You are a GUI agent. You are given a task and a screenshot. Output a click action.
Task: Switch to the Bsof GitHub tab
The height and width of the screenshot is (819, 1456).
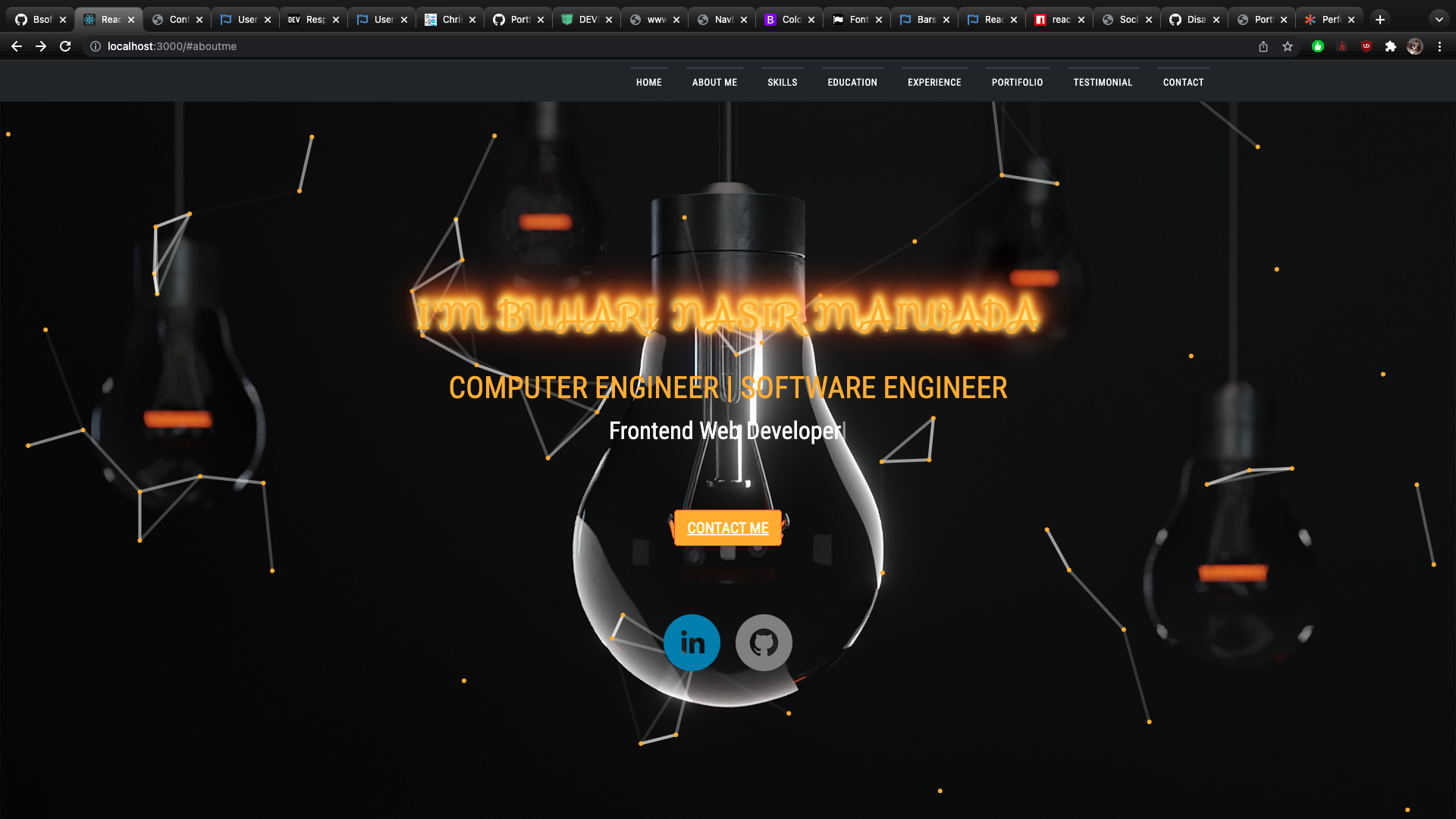click(x=38, y=20)
